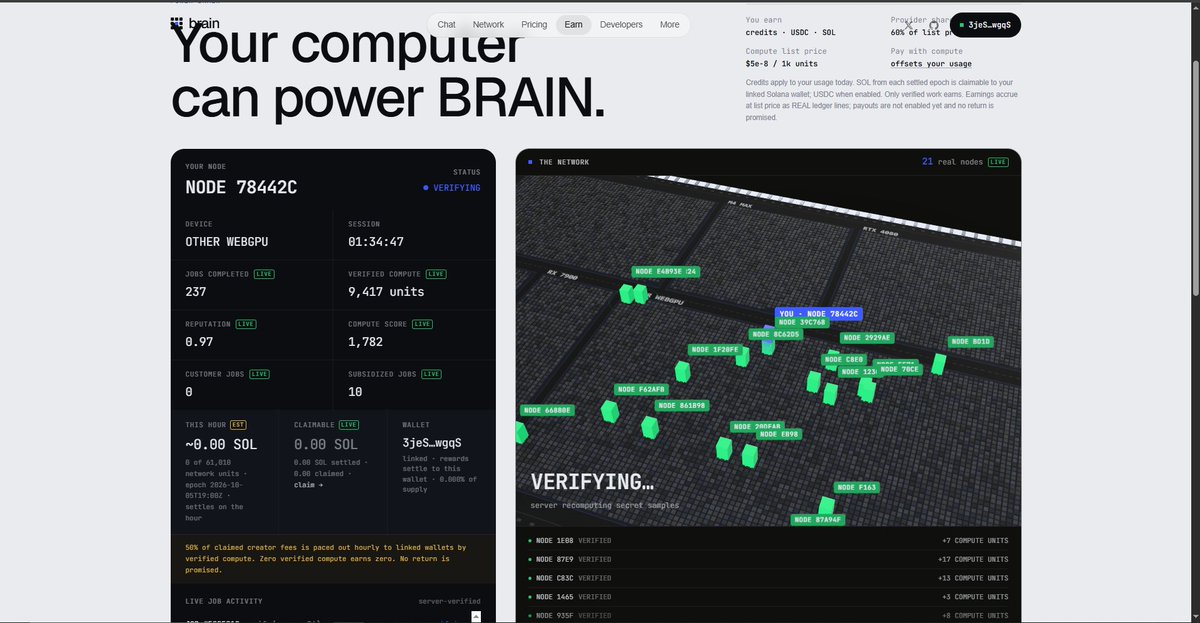The image size is (1200, 623).
Task: Click the EST badge next to THIS HOUR
Action: pos(239,425)
